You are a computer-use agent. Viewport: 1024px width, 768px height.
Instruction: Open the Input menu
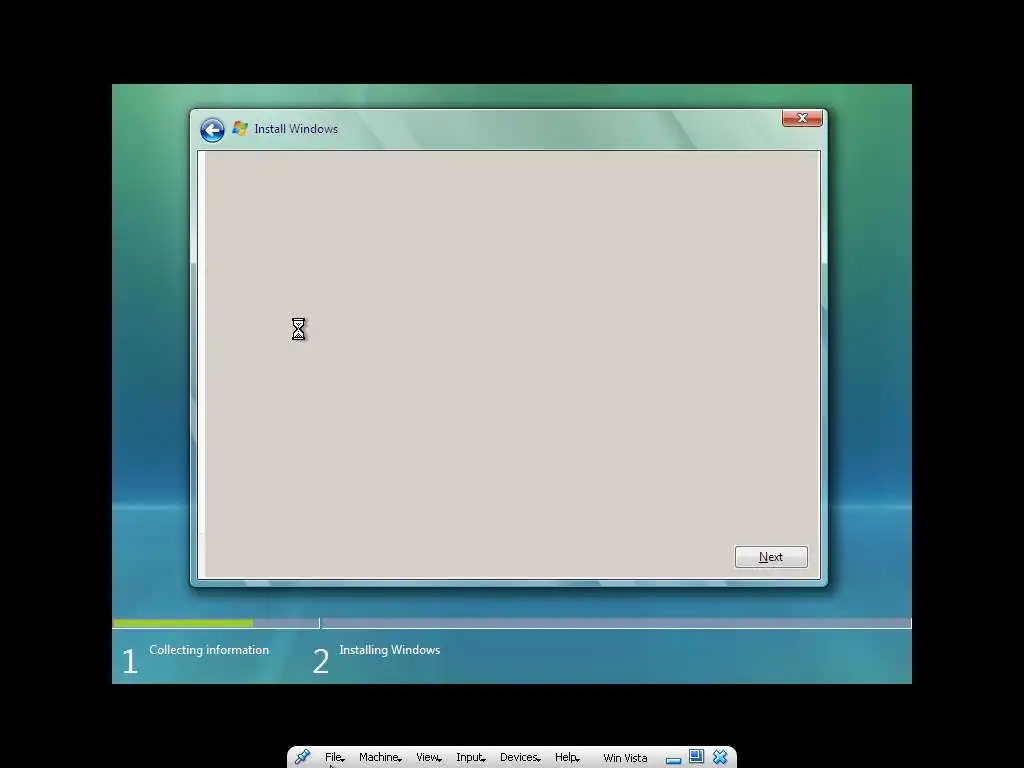pyautogui.click(x=471, y=758)
